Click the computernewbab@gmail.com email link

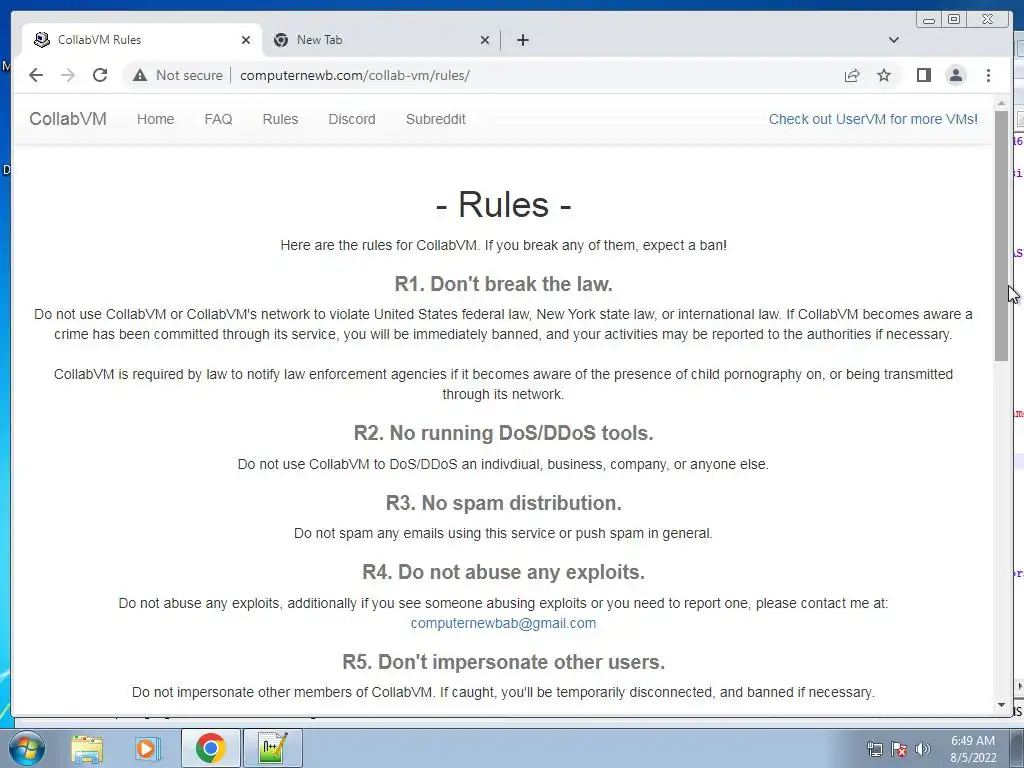pos(503,623)
